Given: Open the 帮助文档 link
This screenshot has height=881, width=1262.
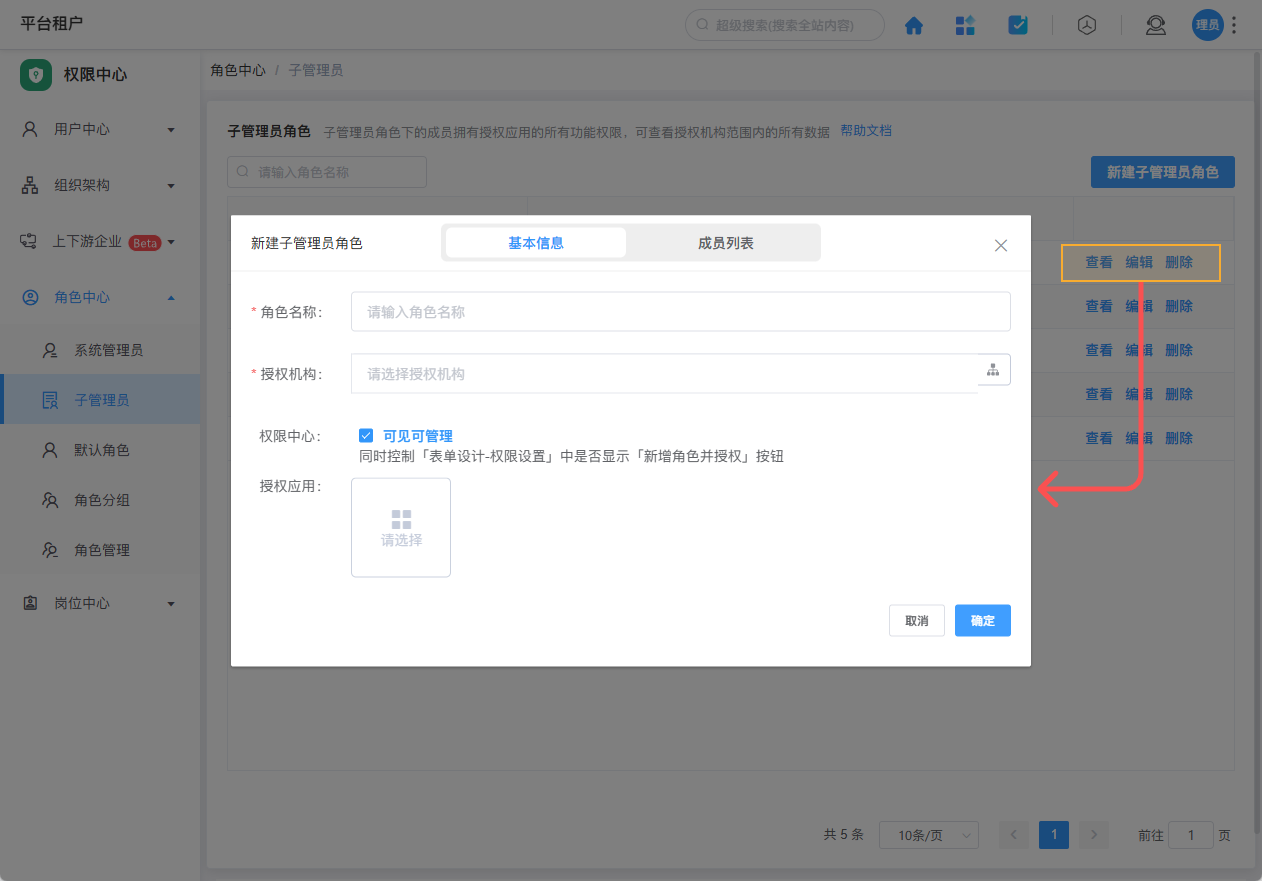Looking at the screenshot, I should click(864, 131).
